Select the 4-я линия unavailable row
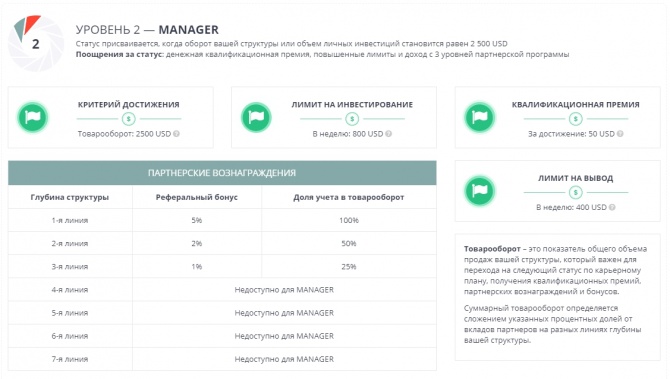Screen dimensions: 670x379 222,290
